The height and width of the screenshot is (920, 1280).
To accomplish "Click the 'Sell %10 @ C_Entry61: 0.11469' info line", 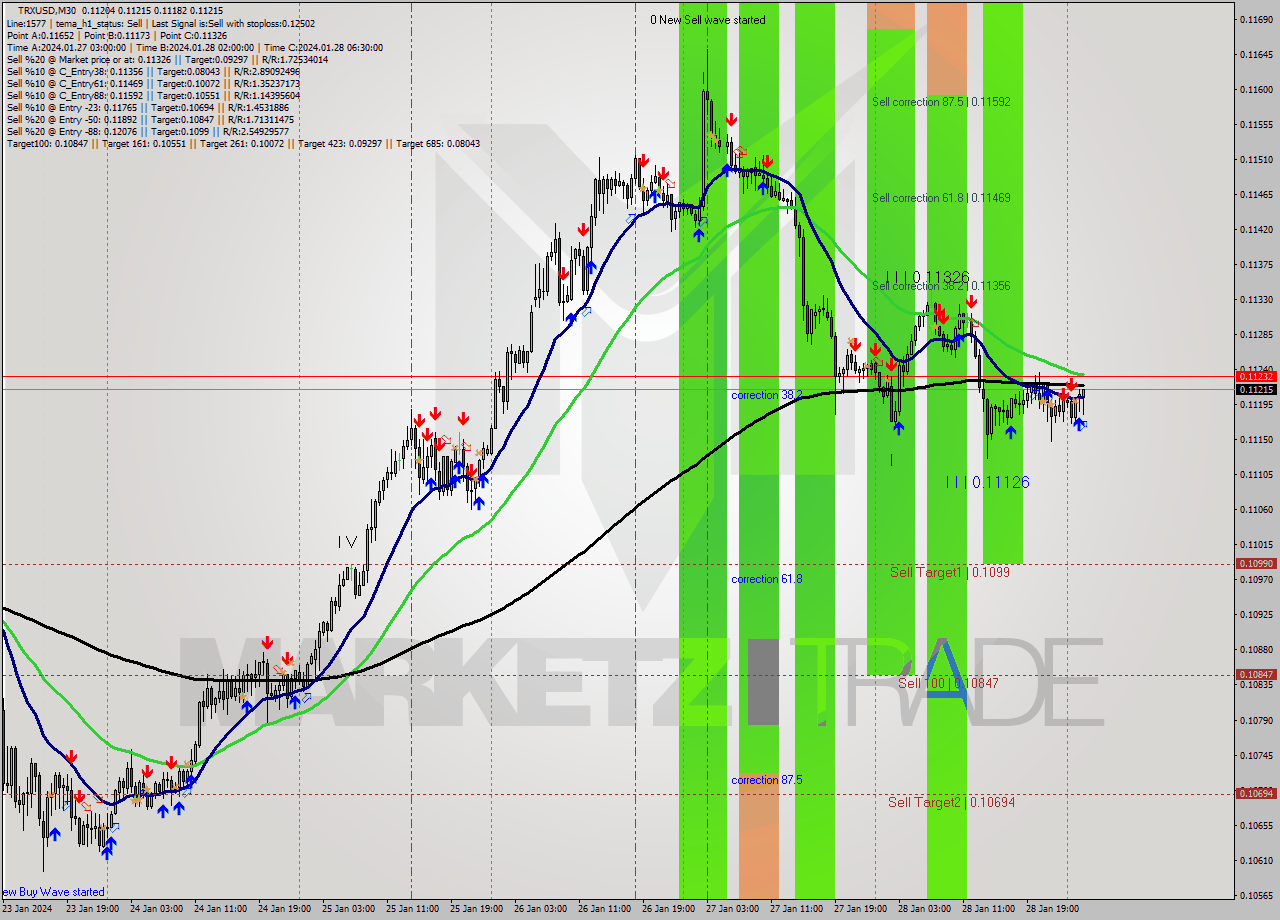I will tap(153, 84).
